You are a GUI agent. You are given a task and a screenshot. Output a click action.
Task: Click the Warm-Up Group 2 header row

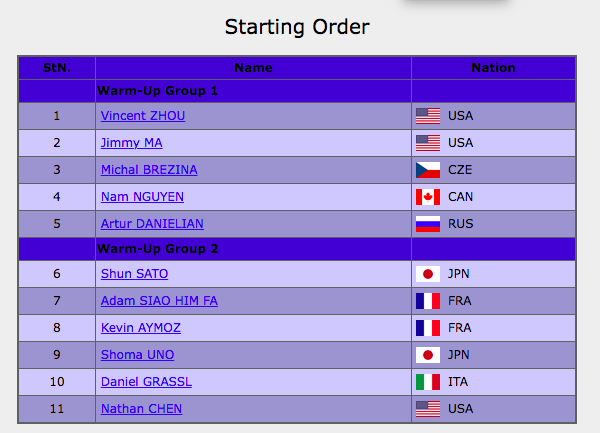click(297, 249)
